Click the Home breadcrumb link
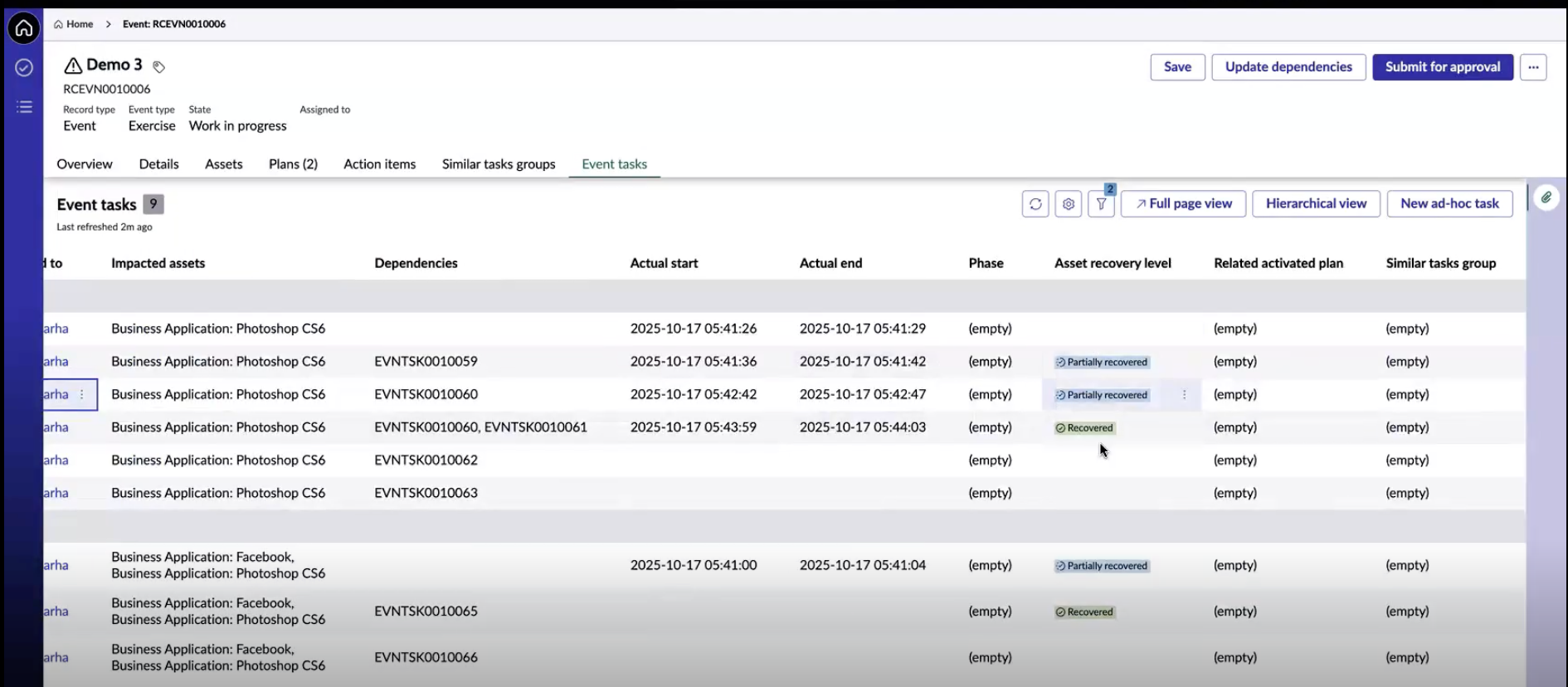 tap(74, 24)
